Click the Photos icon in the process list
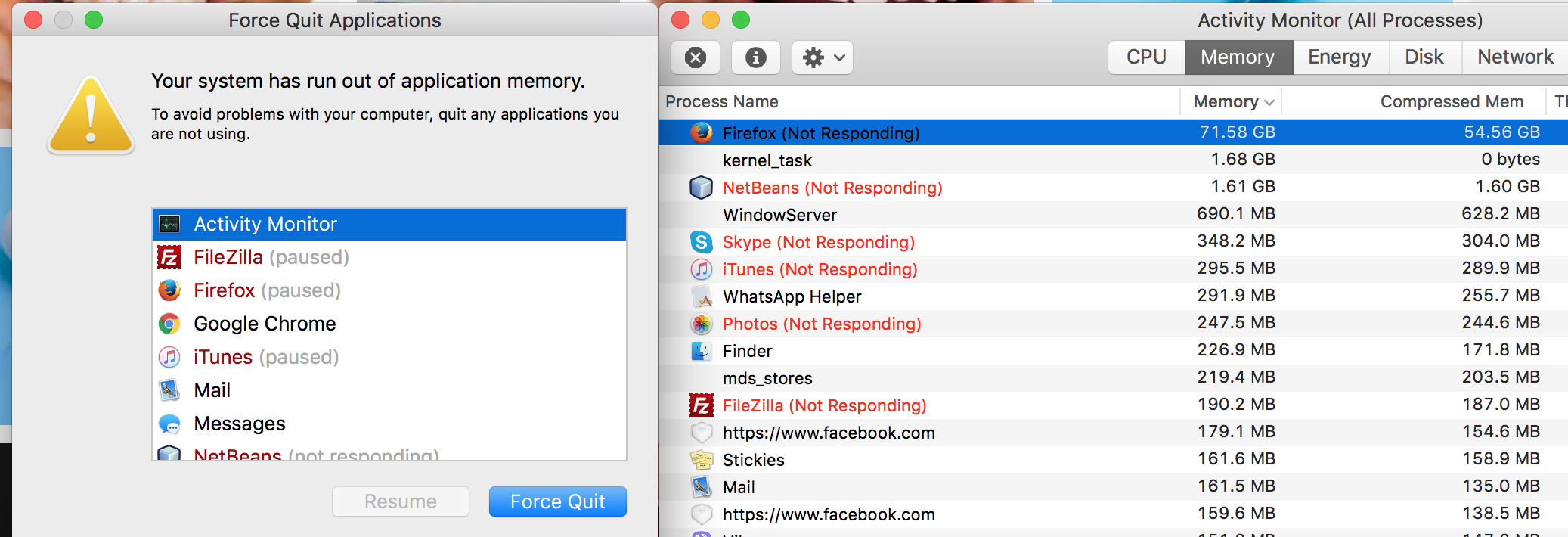Viewport: 1568px width, 537px height. pos(702,323)
